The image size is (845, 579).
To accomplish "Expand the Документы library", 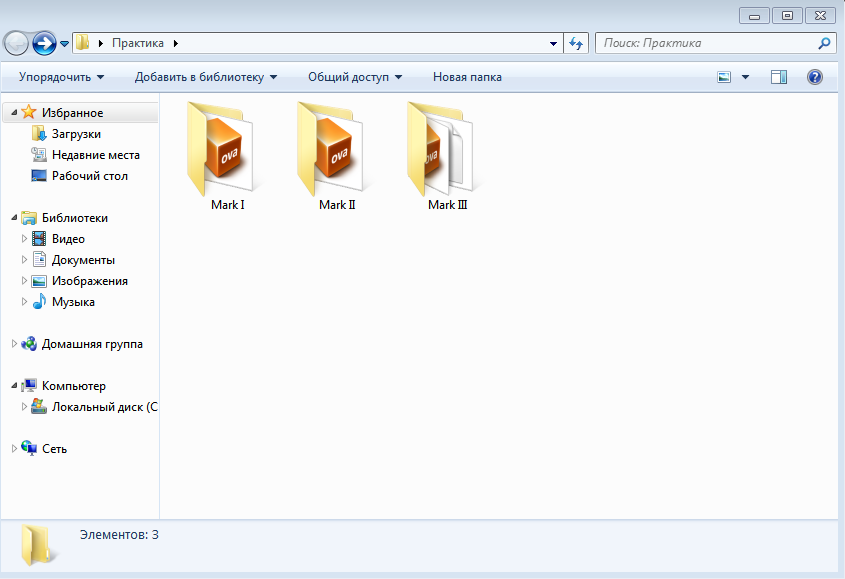I will tap(24, 259).
